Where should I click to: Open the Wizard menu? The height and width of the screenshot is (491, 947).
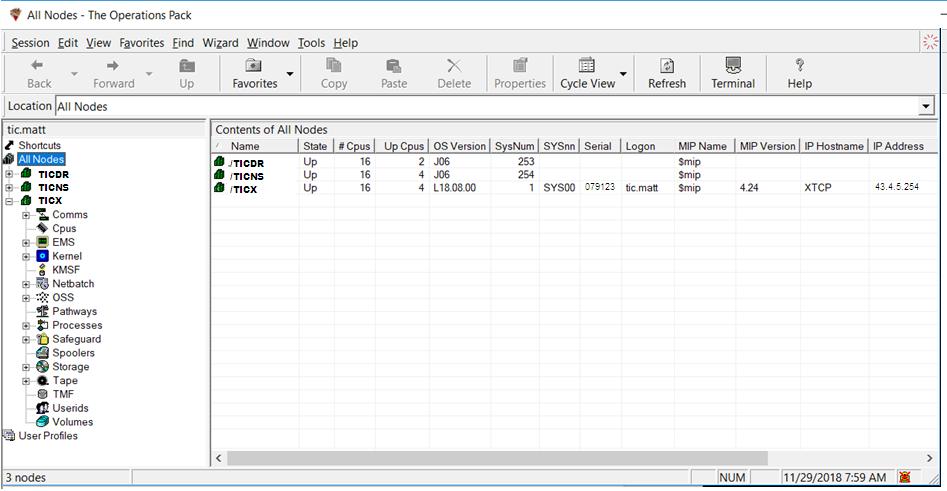click(220, 43)
